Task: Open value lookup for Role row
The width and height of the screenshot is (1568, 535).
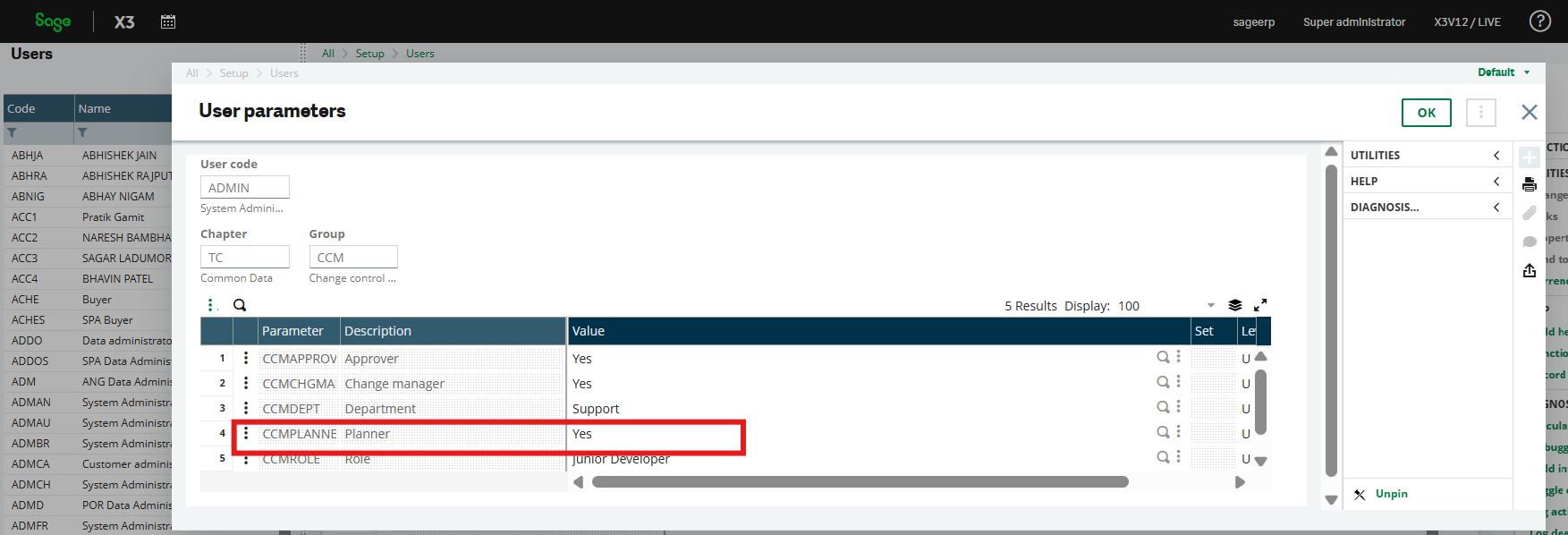Action: click(1163, 457)
